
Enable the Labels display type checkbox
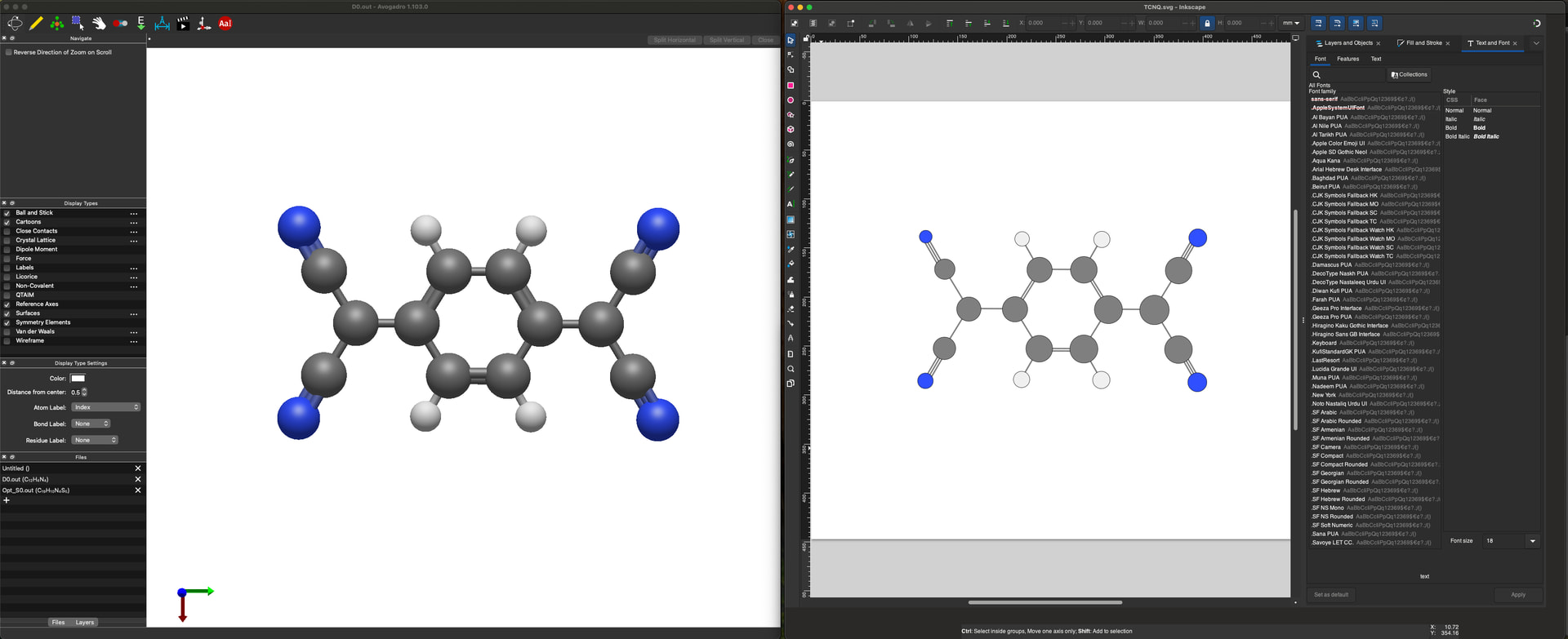click(7, 268)
